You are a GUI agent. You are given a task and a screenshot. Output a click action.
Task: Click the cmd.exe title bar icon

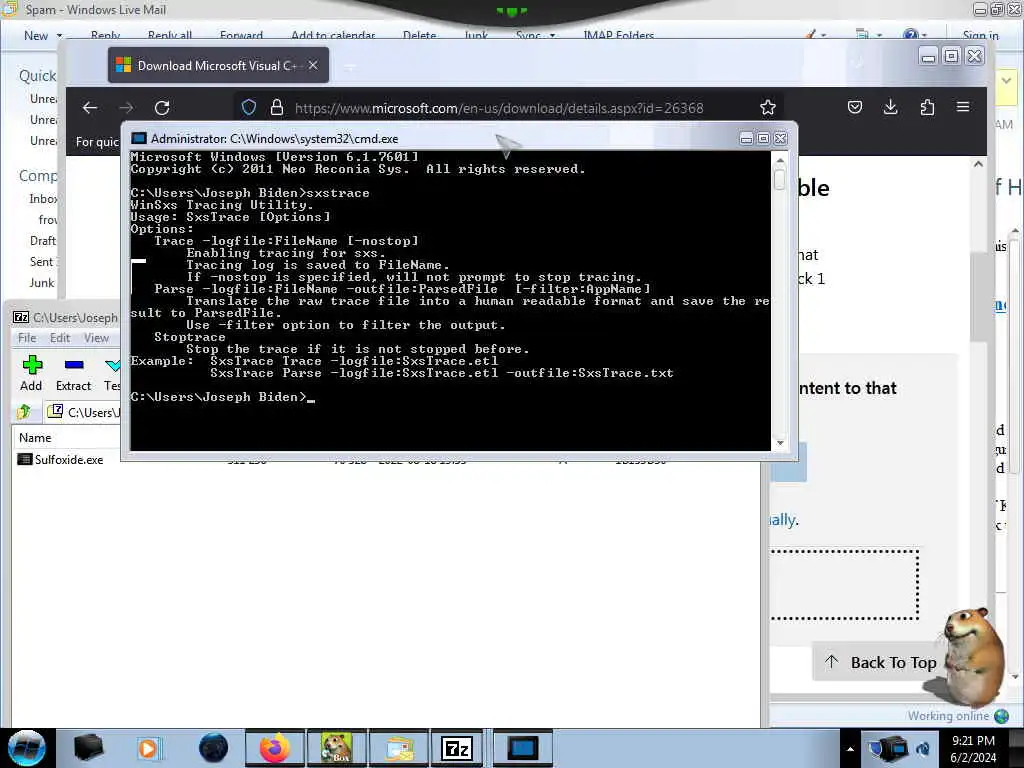point(138,138)
